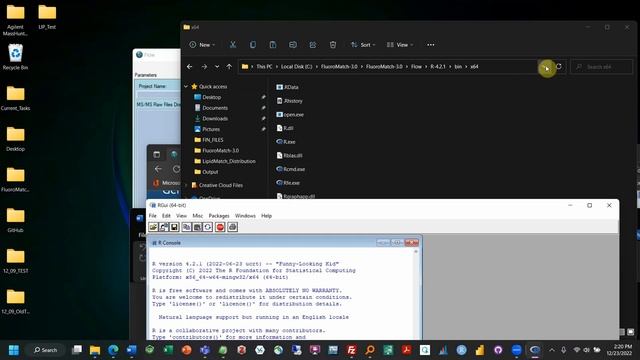Select LipidMatch_Distribution in navigation pane
Screen dimensions: 640x360
(x=229, y=161)
